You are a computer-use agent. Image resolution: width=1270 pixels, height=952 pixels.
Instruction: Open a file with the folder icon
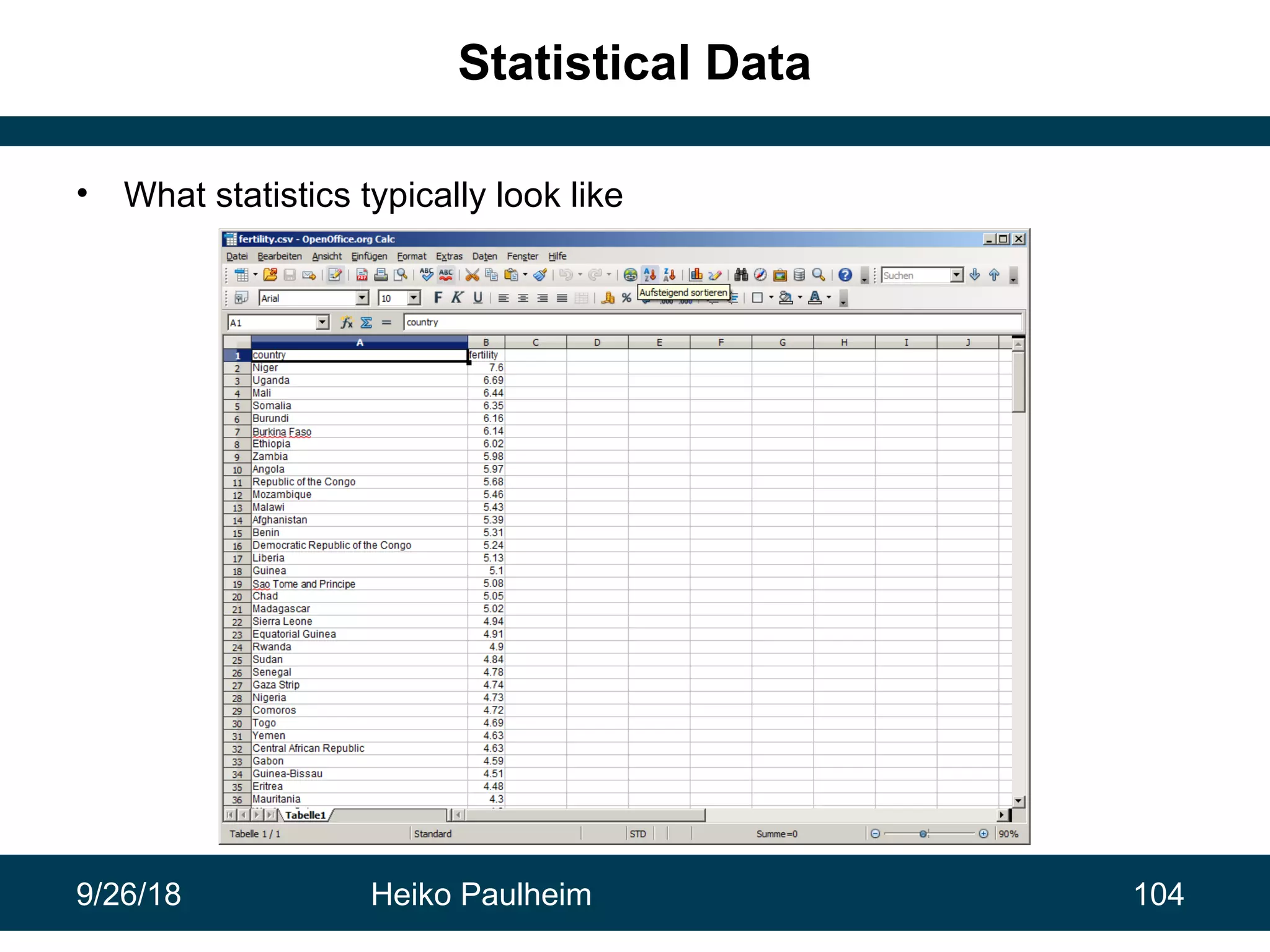point(270,275)
